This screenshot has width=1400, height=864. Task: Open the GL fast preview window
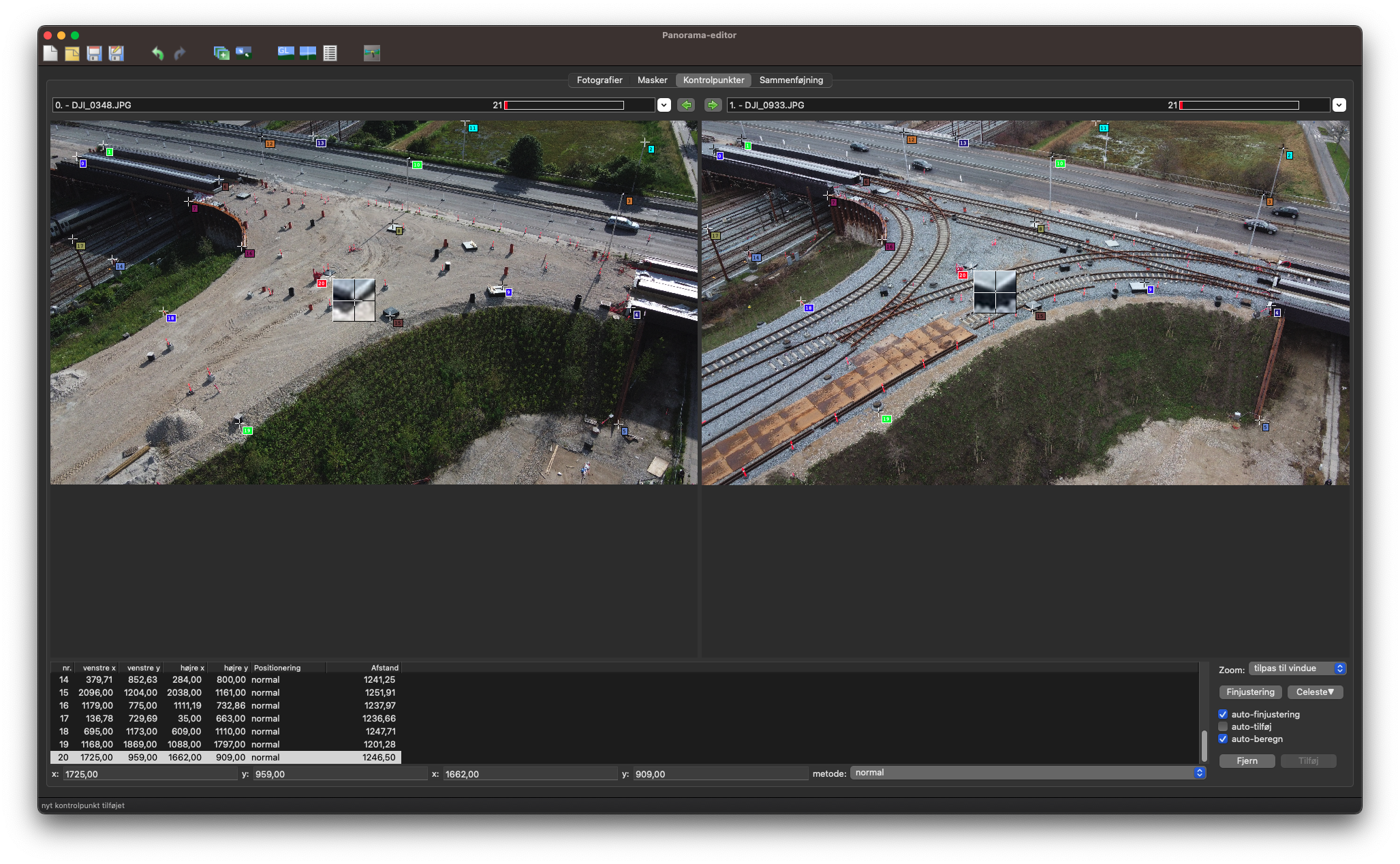click(x=285, y=53)
